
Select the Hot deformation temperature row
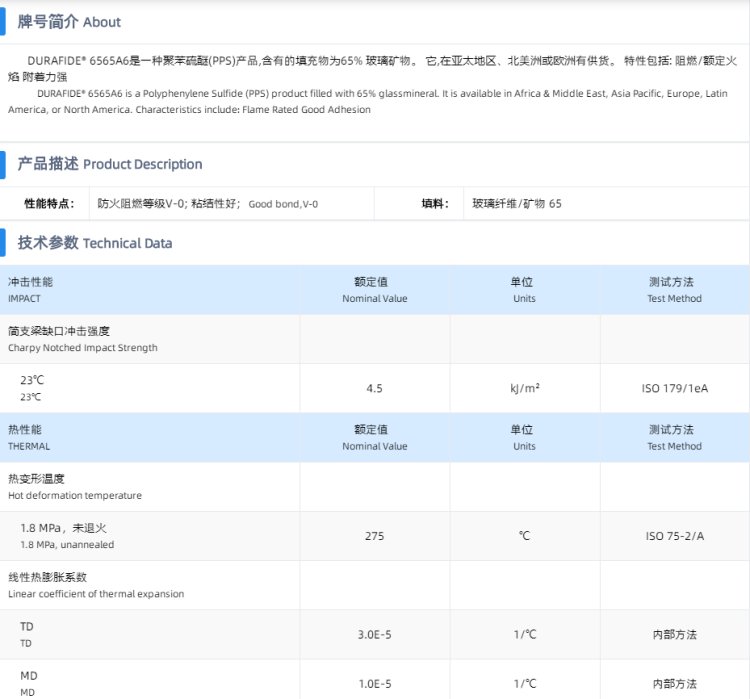pyautogui.click(x=75, y=487)
